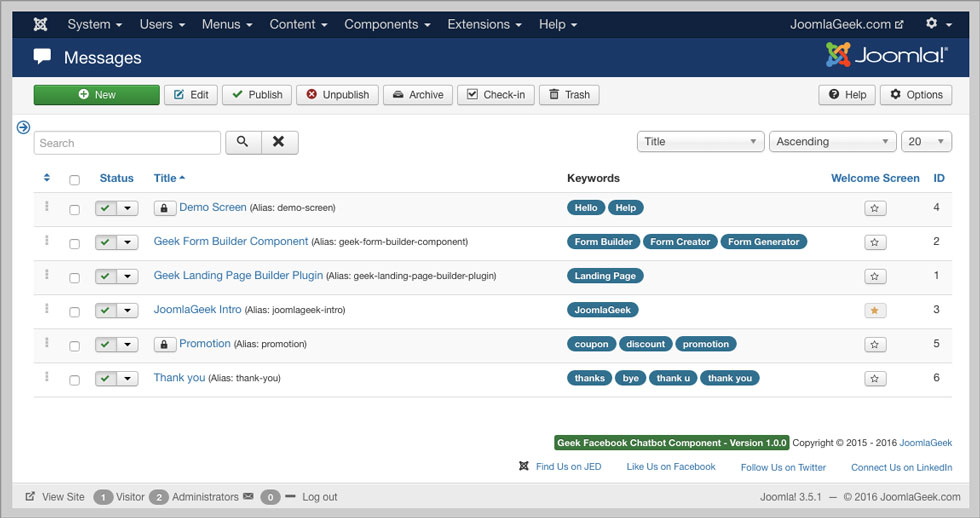Open the Title sort-by dropdown
Image resolution: width=980 pixels, height=518 pixels.
pyautogui.click(x=701, y=142)
